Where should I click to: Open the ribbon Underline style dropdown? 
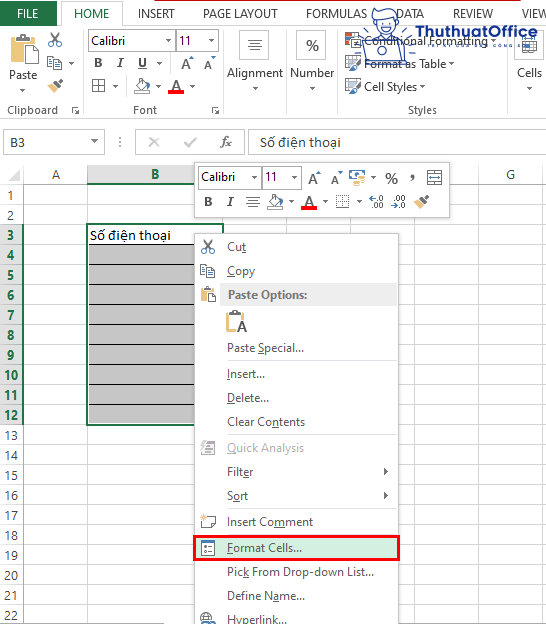pos(159,63)
